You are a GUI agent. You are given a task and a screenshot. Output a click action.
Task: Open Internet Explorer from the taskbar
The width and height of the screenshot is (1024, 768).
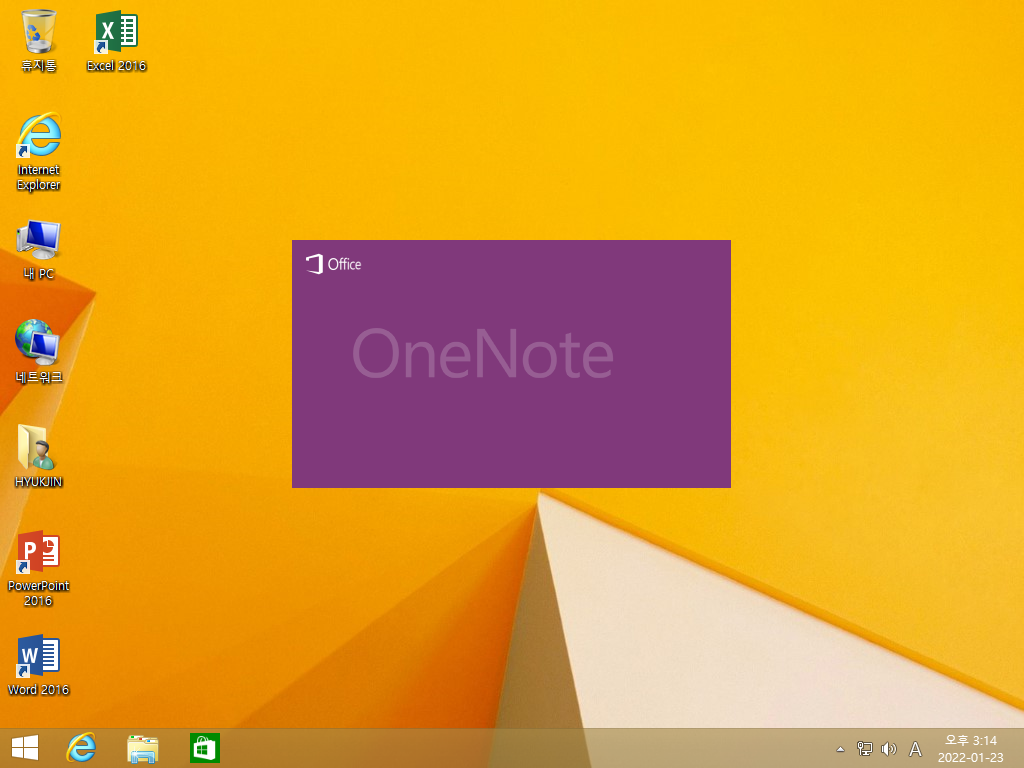coord(82,748)
